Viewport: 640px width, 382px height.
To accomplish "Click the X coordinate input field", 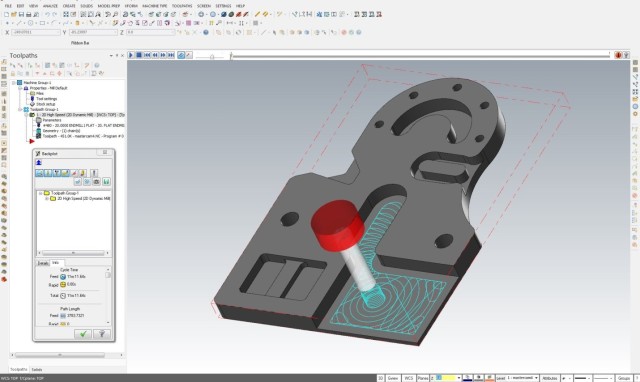I will pos(36,32).
